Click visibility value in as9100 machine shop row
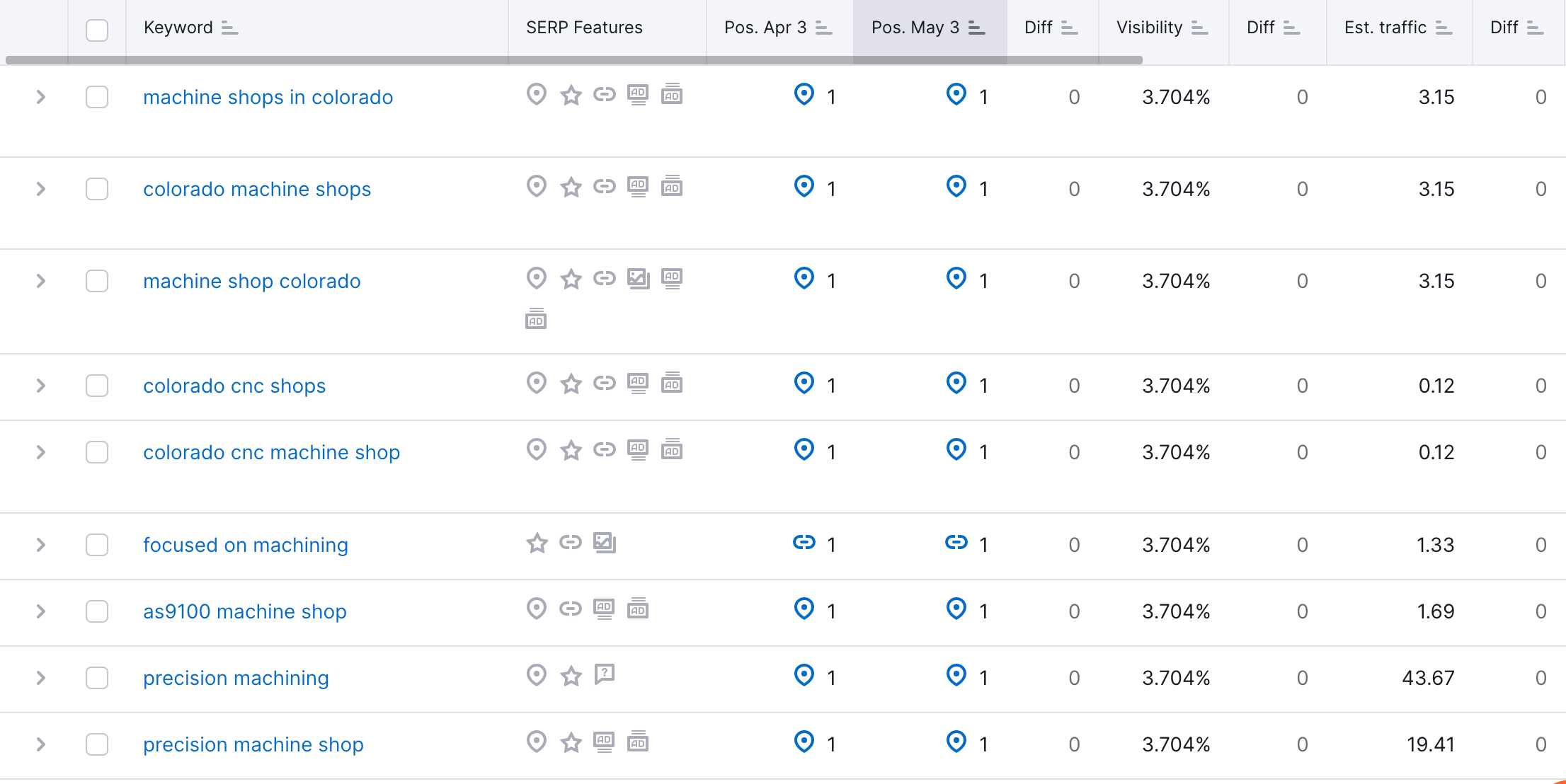This screenshot has width=1566, height=784. tap(1176, 611)
